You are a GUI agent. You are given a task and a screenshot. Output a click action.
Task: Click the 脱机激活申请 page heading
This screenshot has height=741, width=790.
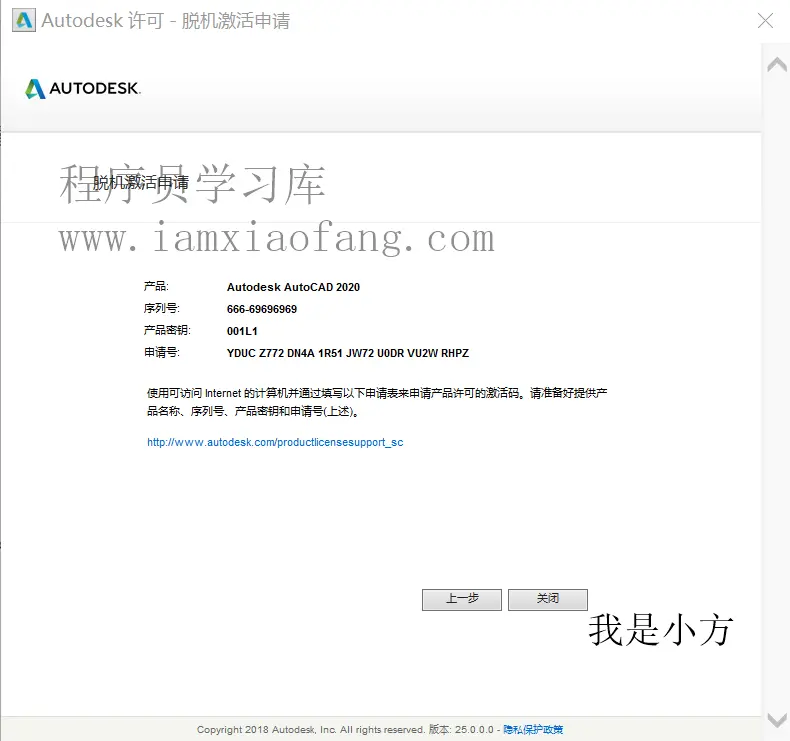141,182
